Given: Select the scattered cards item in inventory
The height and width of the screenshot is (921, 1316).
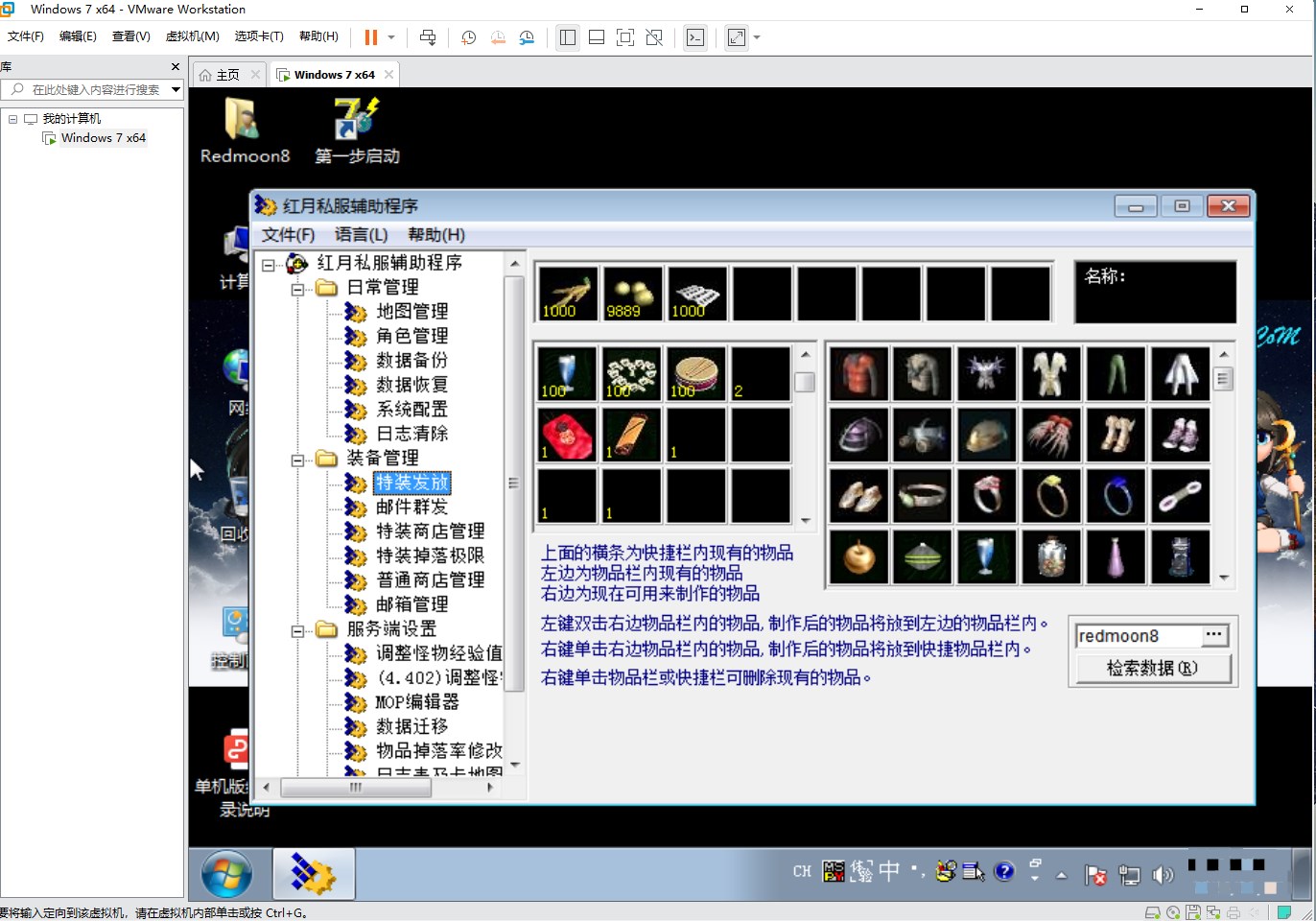Looking at the screenshot, I should click(631, 373).
